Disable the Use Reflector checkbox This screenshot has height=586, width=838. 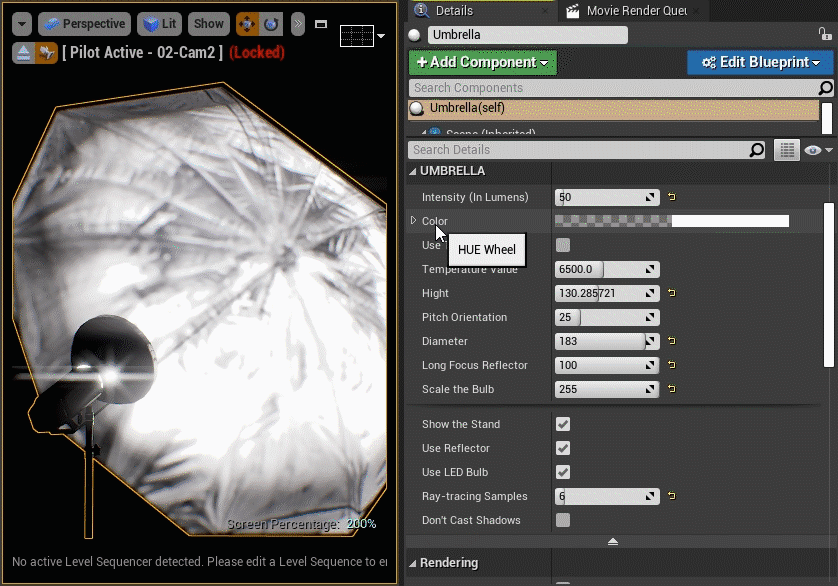point(563,448)
